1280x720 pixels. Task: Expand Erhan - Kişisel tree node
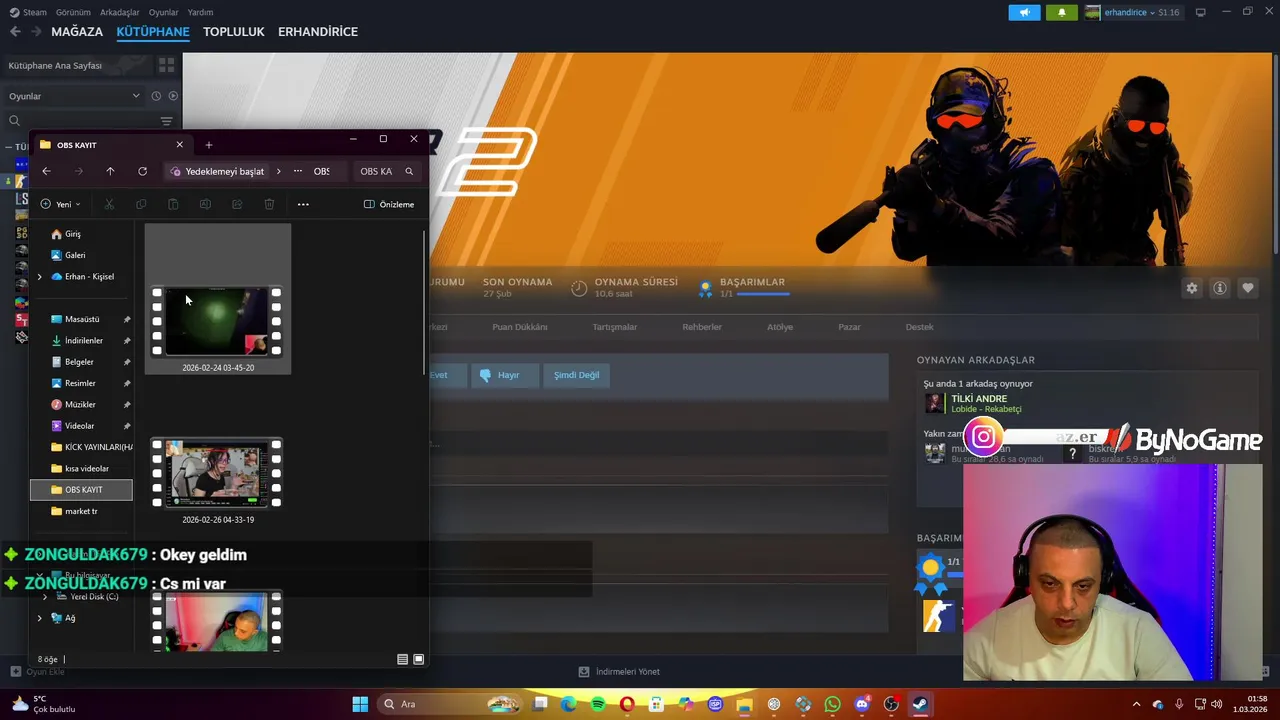pos(39,277)
